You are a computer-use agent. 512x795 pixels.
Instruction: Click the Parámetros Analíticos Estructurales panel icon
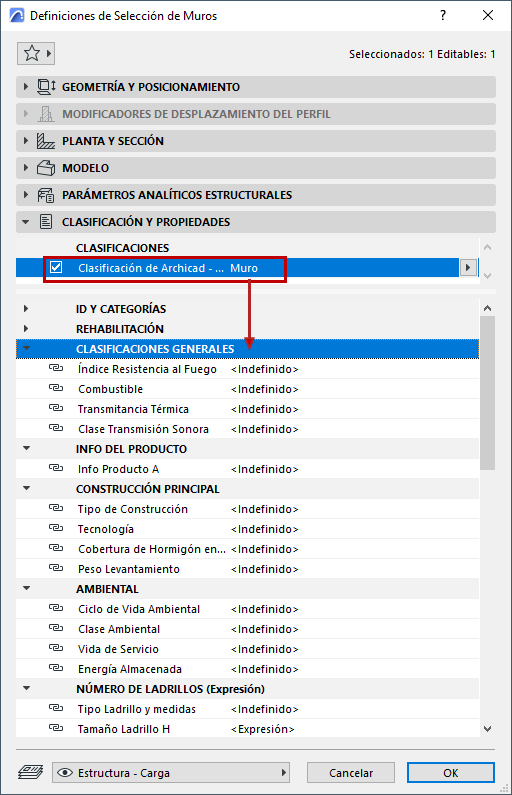46,195
